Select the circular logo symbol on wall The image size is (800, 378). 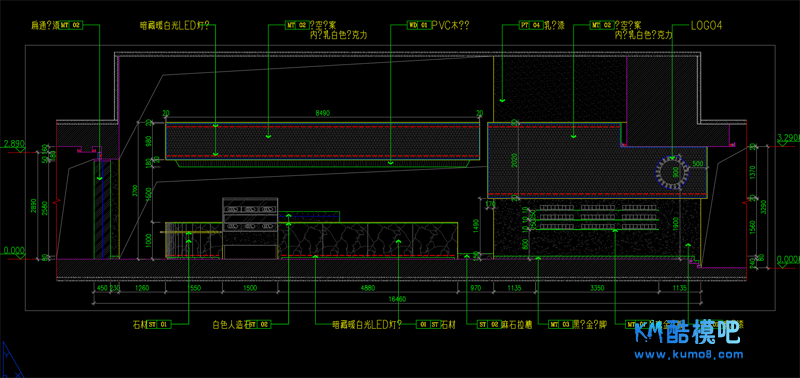pos(671,173)
